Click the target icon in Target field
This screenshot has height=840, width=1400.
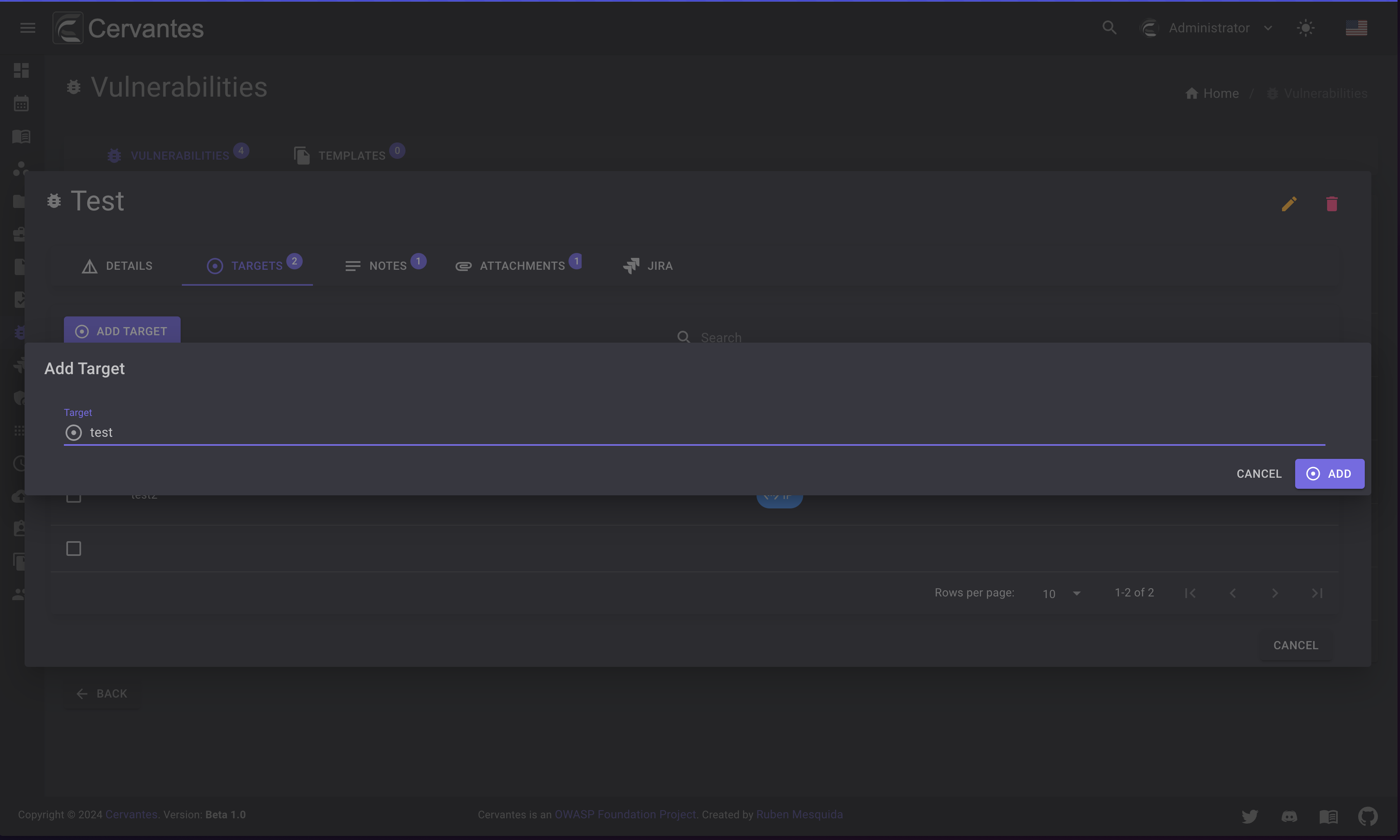(74, 433)
